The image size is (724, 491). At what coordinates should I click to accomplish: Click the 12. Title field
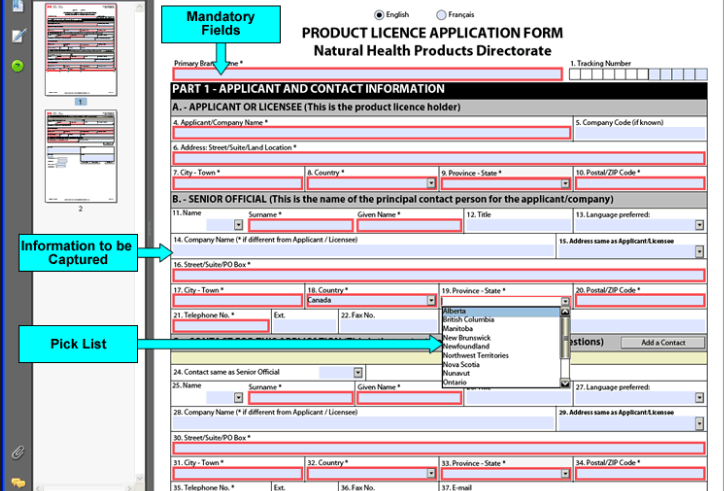click(518, 225)
